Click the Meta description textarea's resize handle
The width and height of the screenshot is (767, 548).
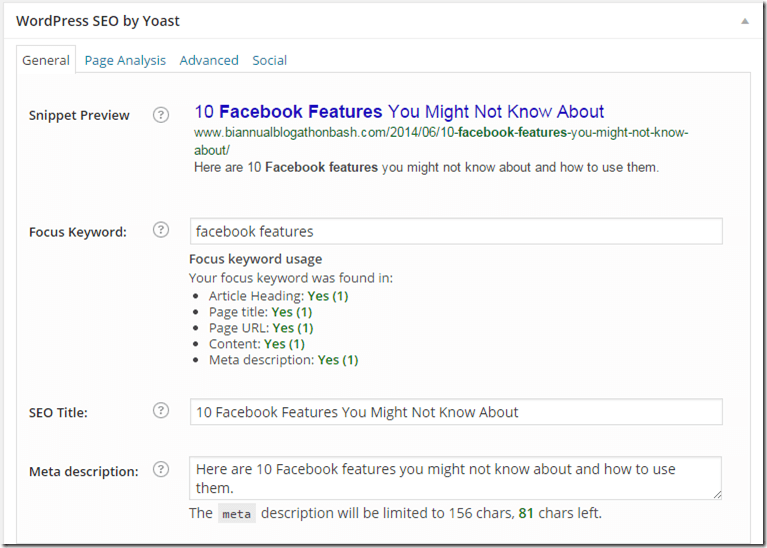[717, 495]
